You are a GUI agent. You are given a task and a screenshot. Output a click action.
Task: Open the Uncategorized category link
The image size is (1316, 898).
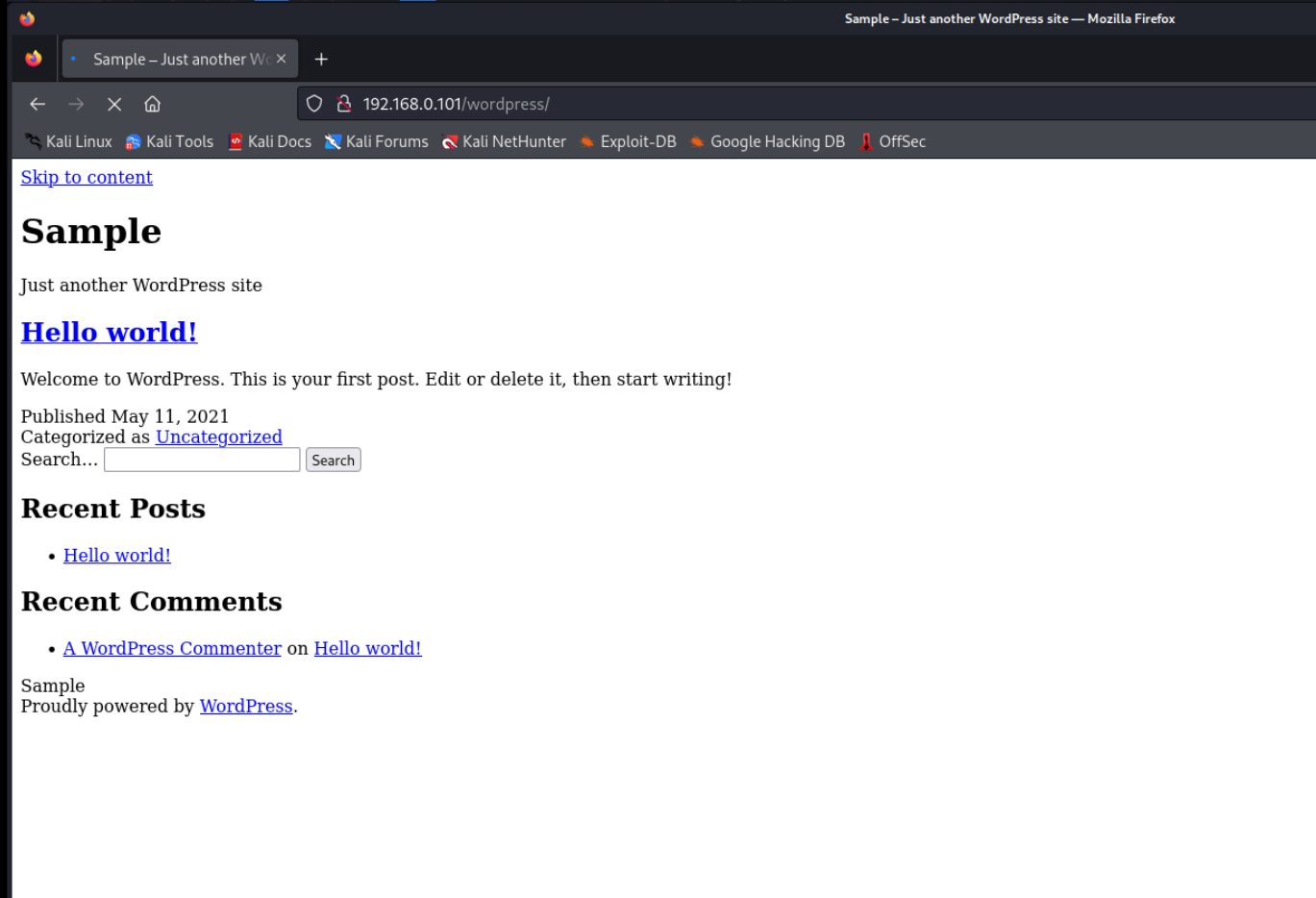(219, 437)
